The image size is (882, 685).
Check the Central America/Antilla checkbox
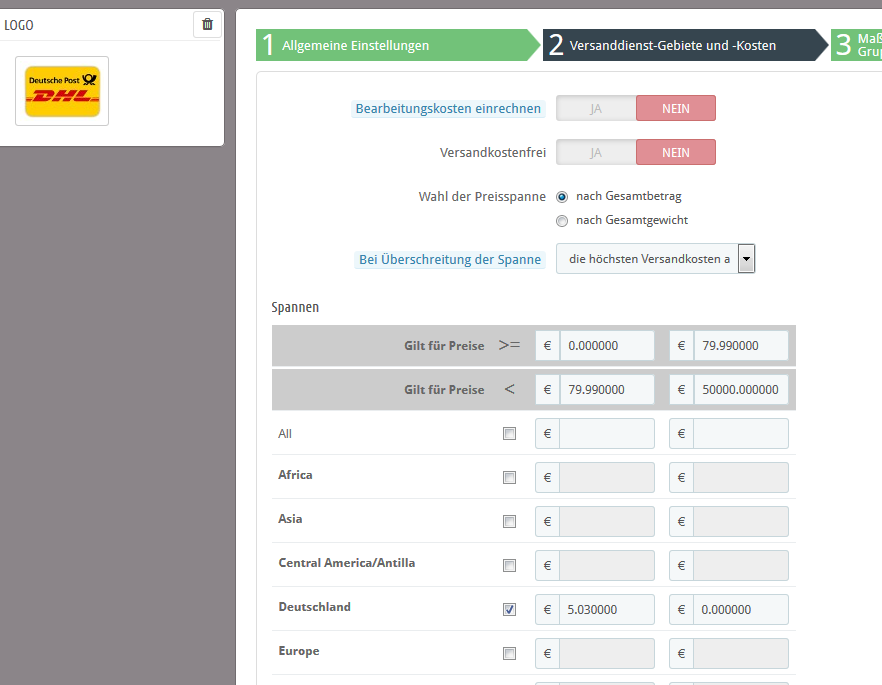[x=509, y=566]
